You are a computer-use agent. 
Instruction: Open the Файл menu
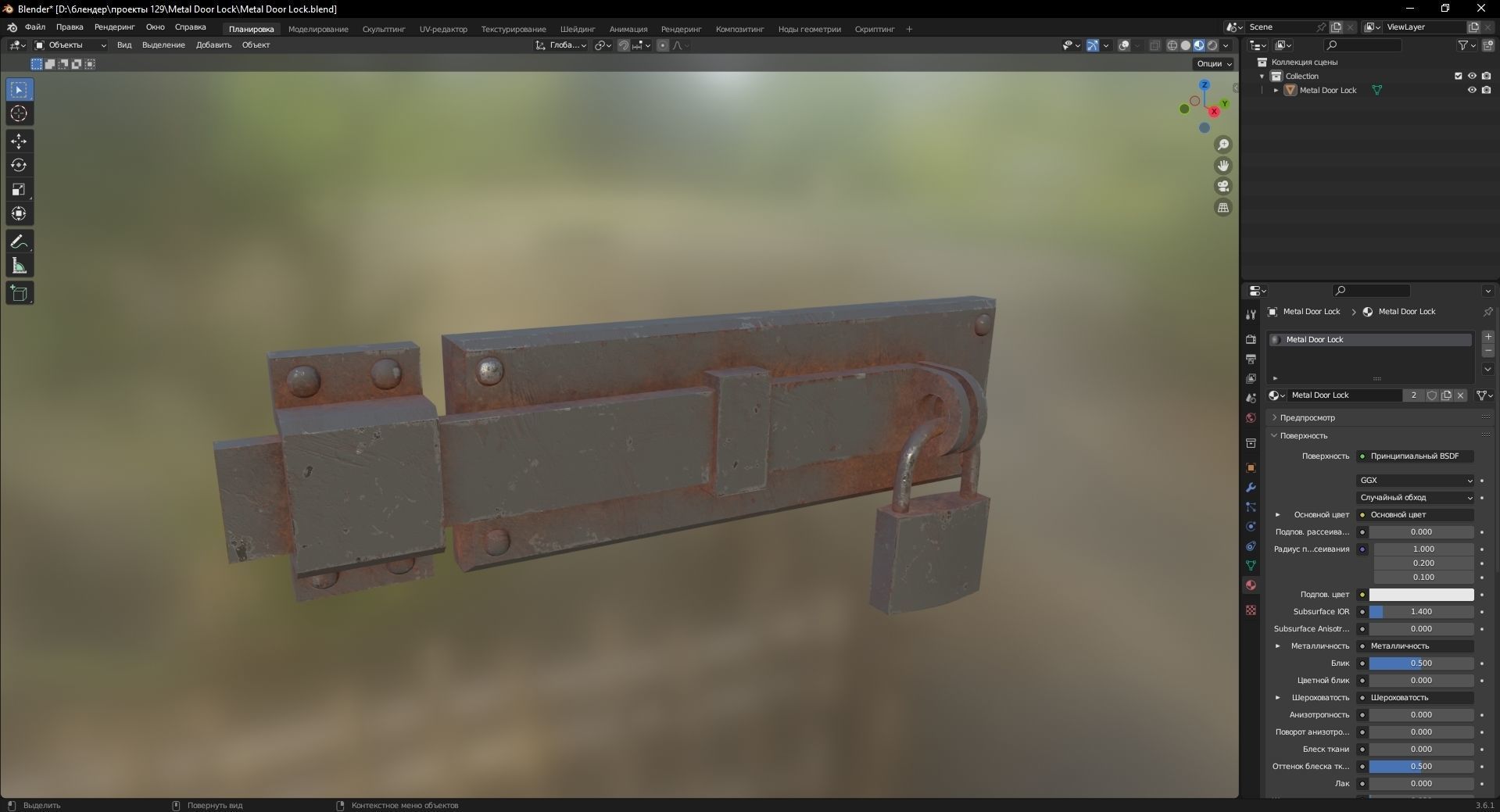35,27
